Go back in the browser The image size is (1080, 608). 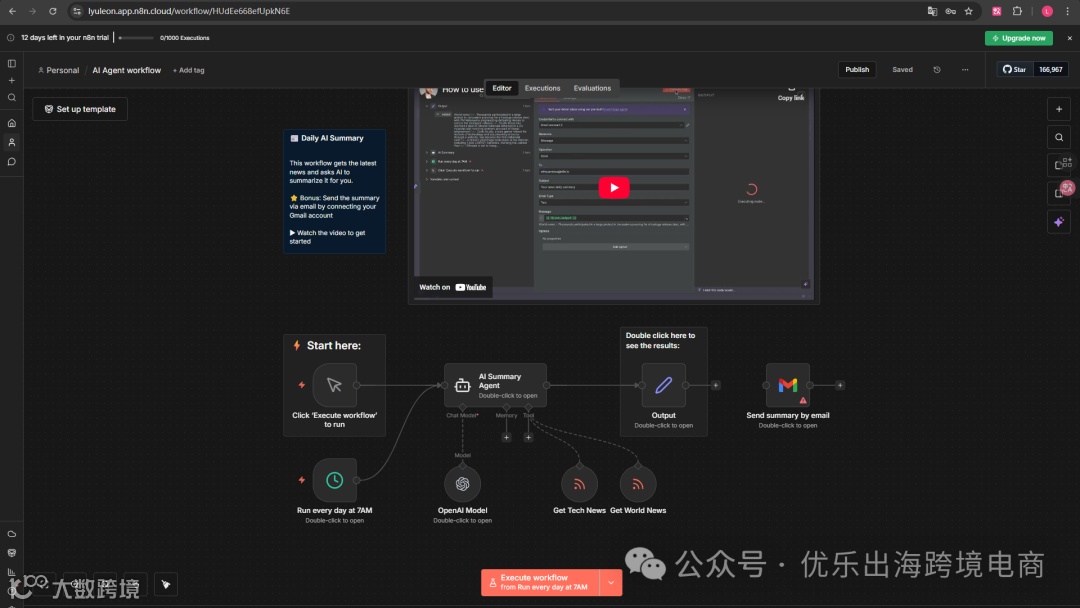pos(12,11)
